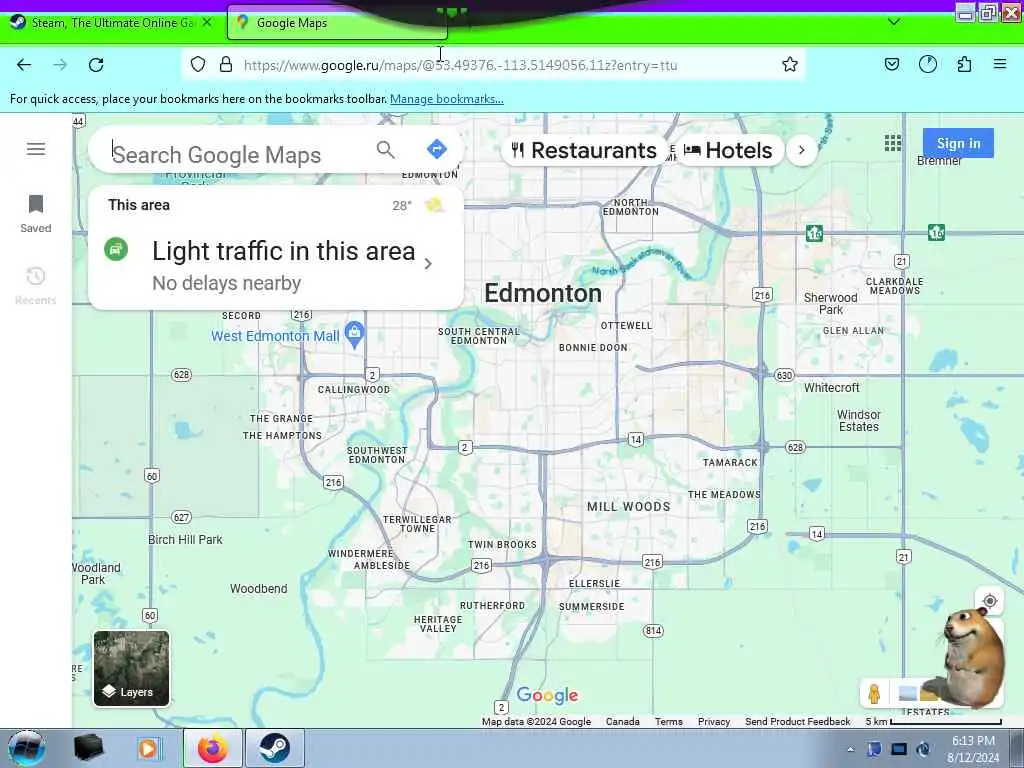This screenshot has width=1024, height=768.
Task: Click the Firefox taskbar icon
Action: point(213,748)
